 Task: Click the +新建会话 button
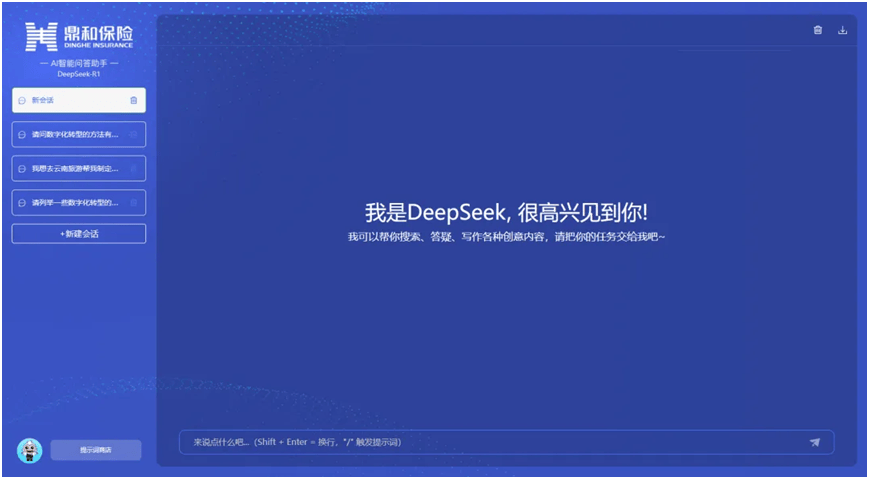click(79, 234)
